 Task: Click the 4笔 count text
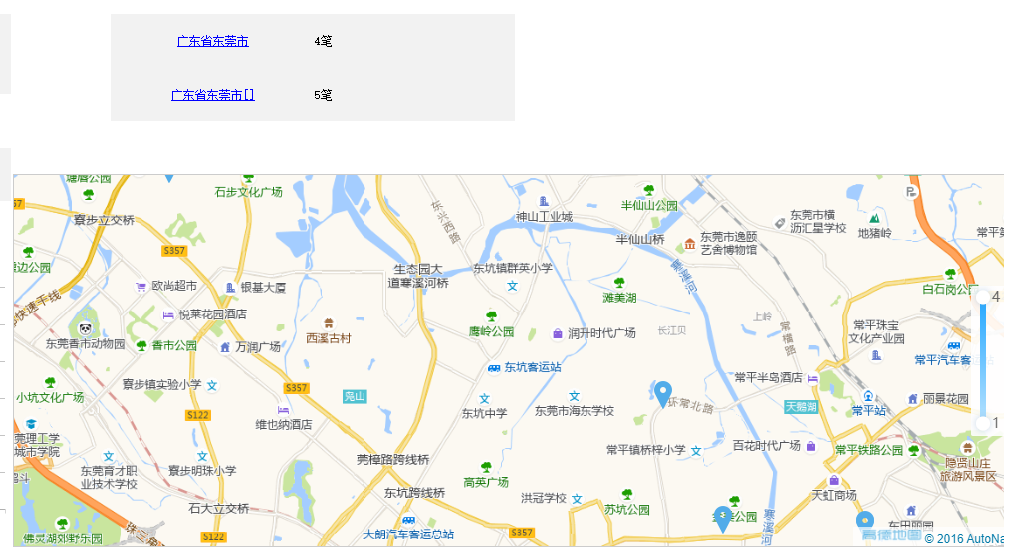coord(323,41)
